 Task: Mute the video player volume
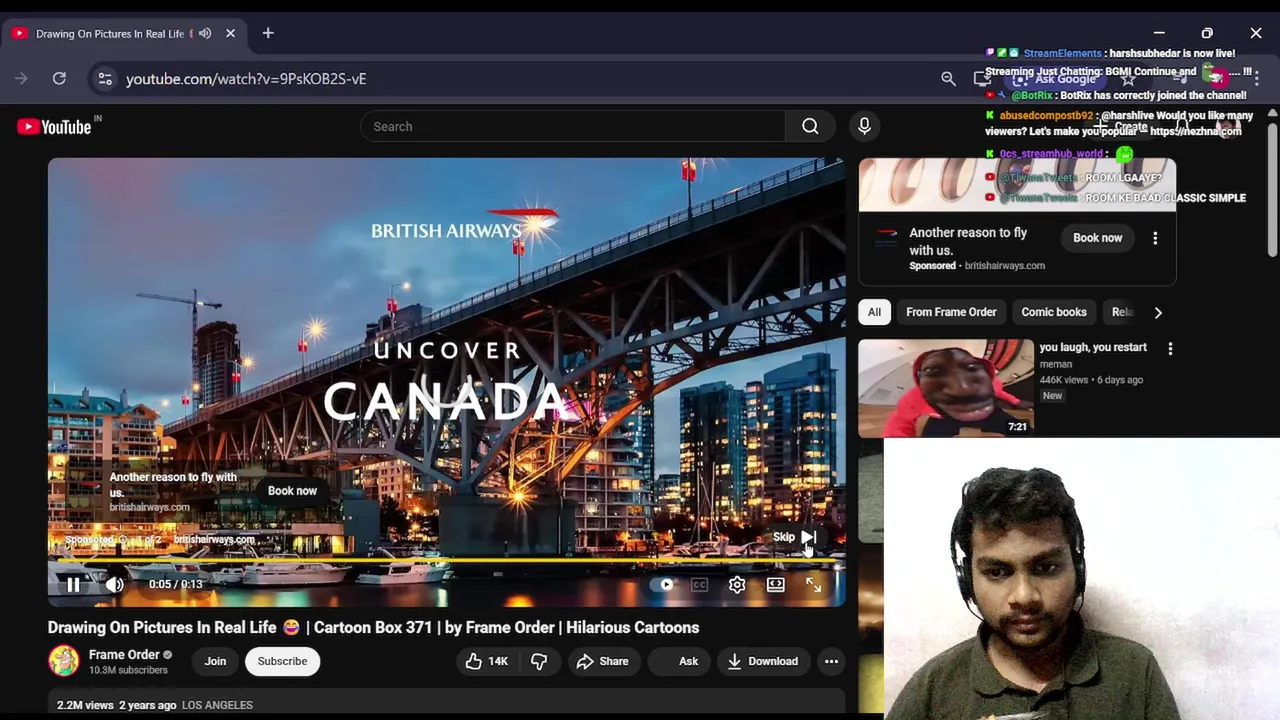114,585
